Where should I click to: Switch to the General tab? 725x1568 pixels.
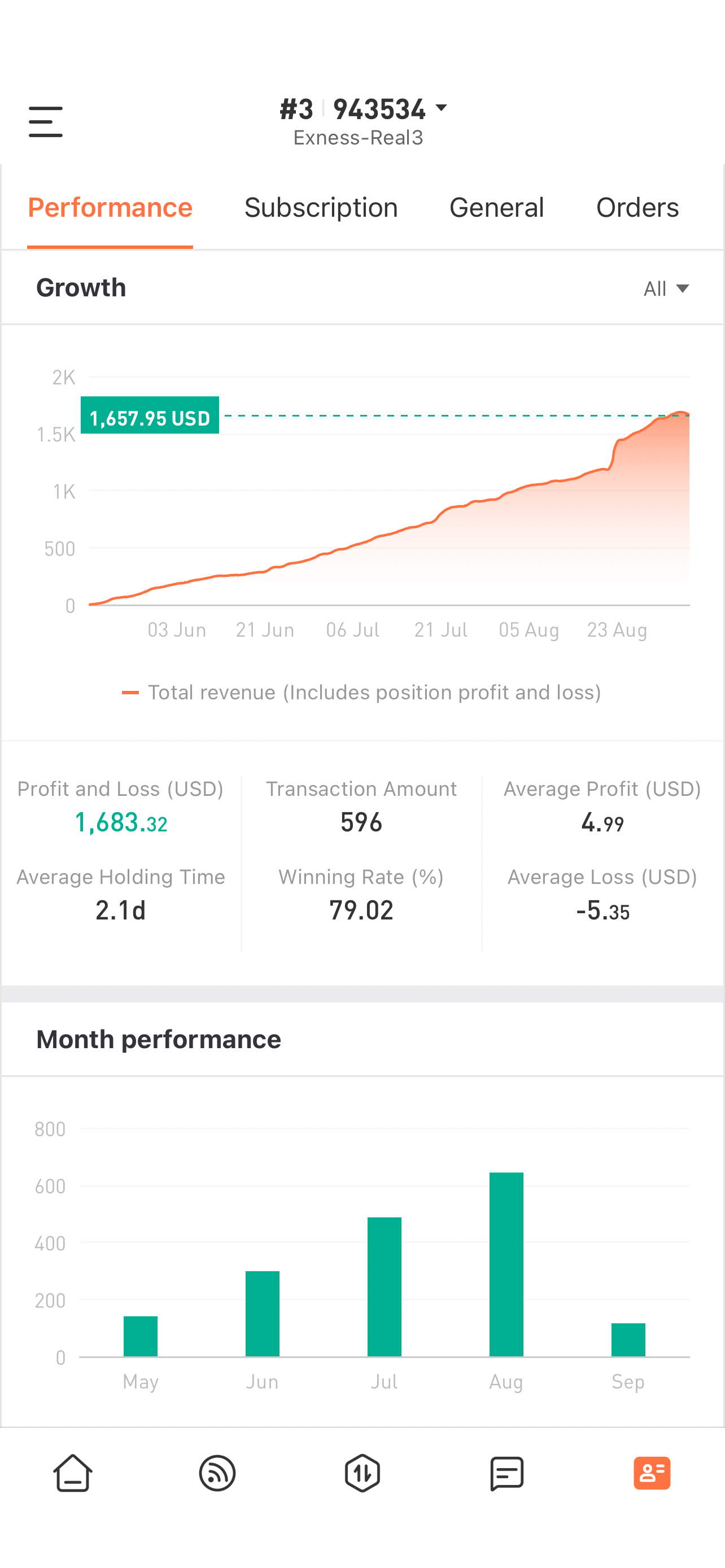pos(496,208)
